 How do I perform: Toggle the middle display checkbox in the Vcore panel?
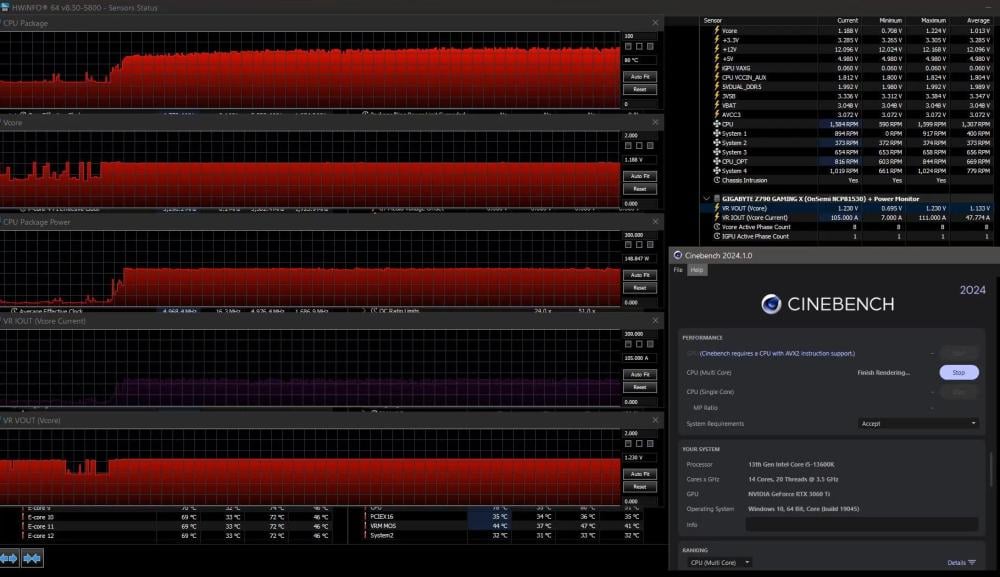(x=639, y=145)
